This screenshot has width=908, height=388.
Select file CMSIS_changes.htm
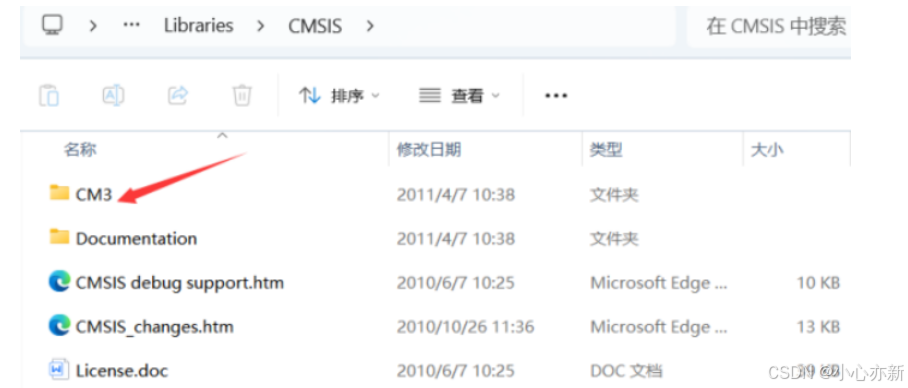click(x=155, y=327)
